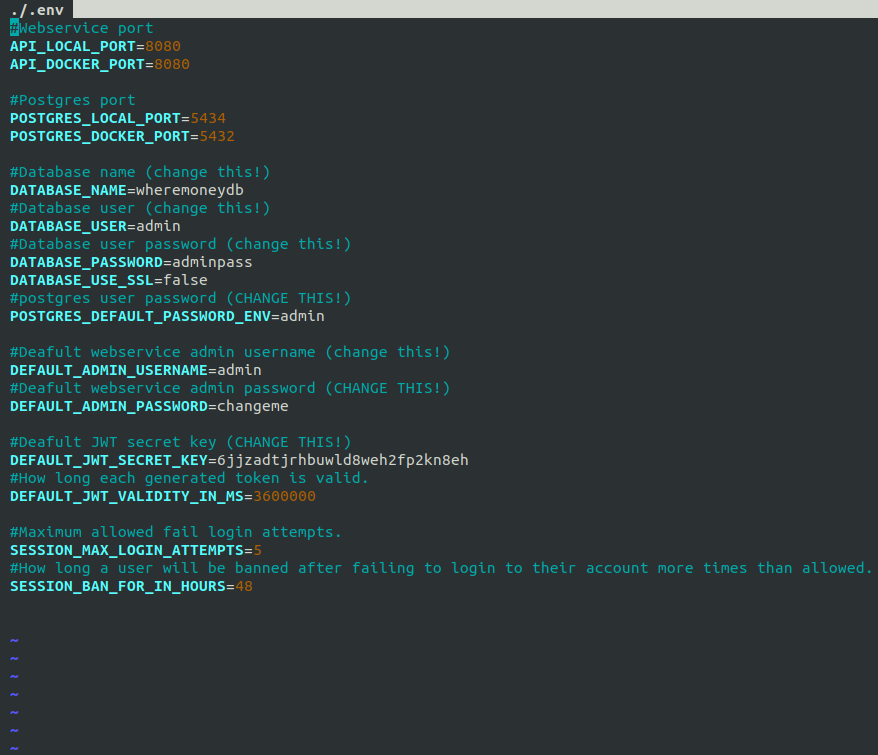Click the #Deafult webservice admin username comment
Viewport: 878px width, 755px height.
pos(230,352)
